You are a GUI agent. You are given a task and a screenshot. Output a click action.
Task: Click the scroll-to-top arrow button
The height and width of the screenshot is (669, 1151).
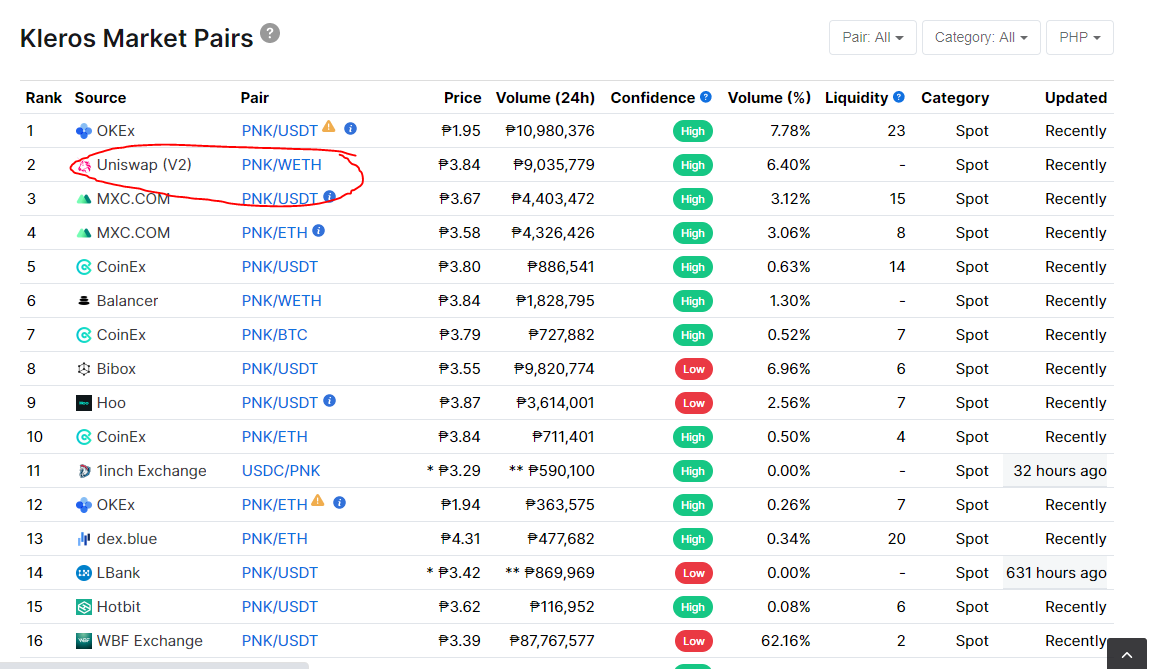1127,654
